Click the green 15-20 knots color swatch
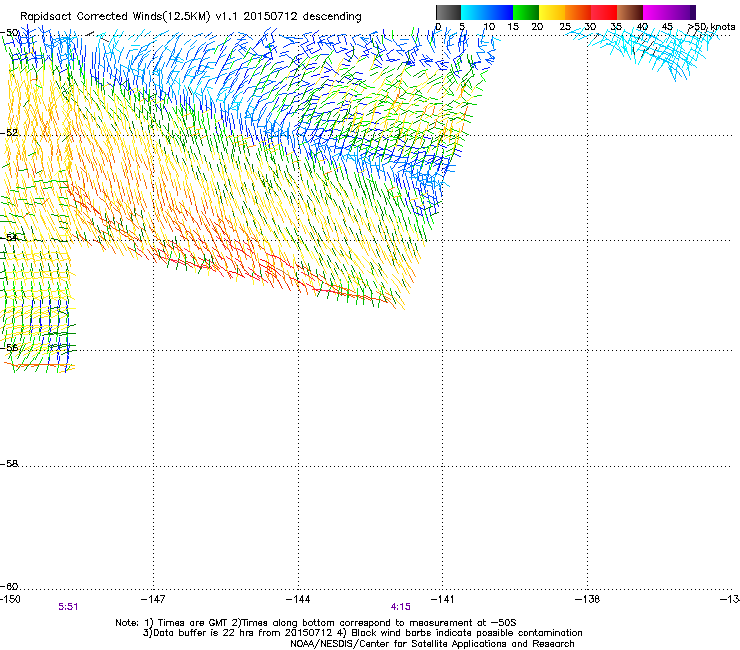Viewport: 740px width, 650px height. pyautogui.click(x=526, y=12)
